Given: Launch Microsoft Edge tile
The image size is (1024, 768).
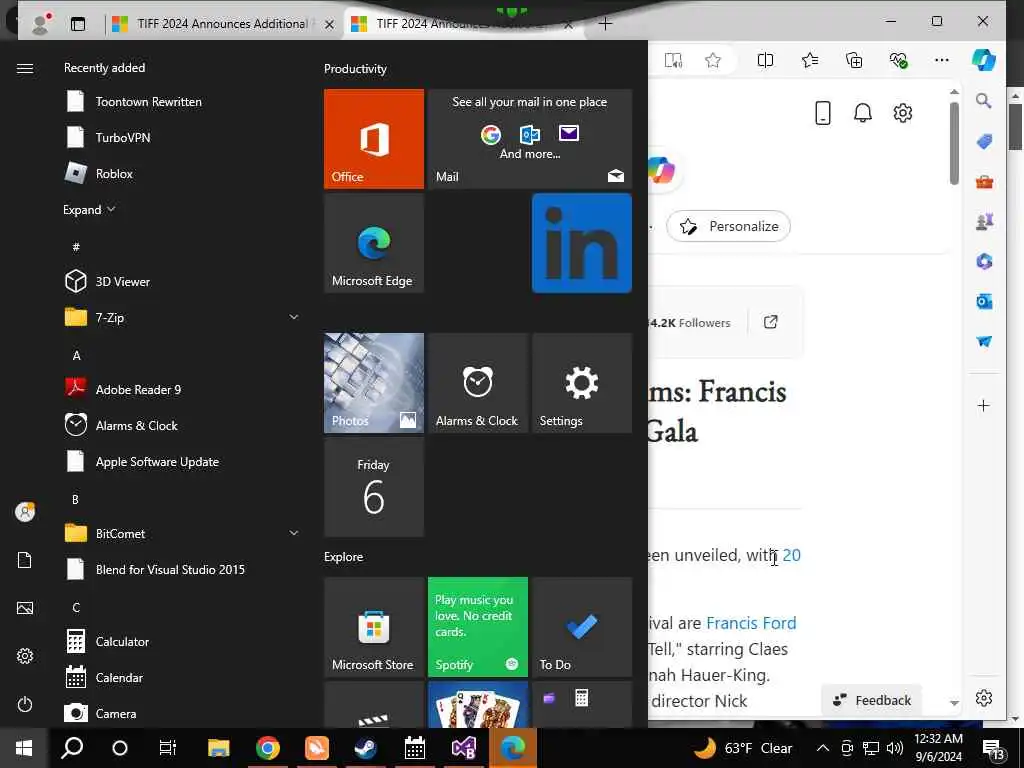Looking at the screenshot, I should pos(374,243).
